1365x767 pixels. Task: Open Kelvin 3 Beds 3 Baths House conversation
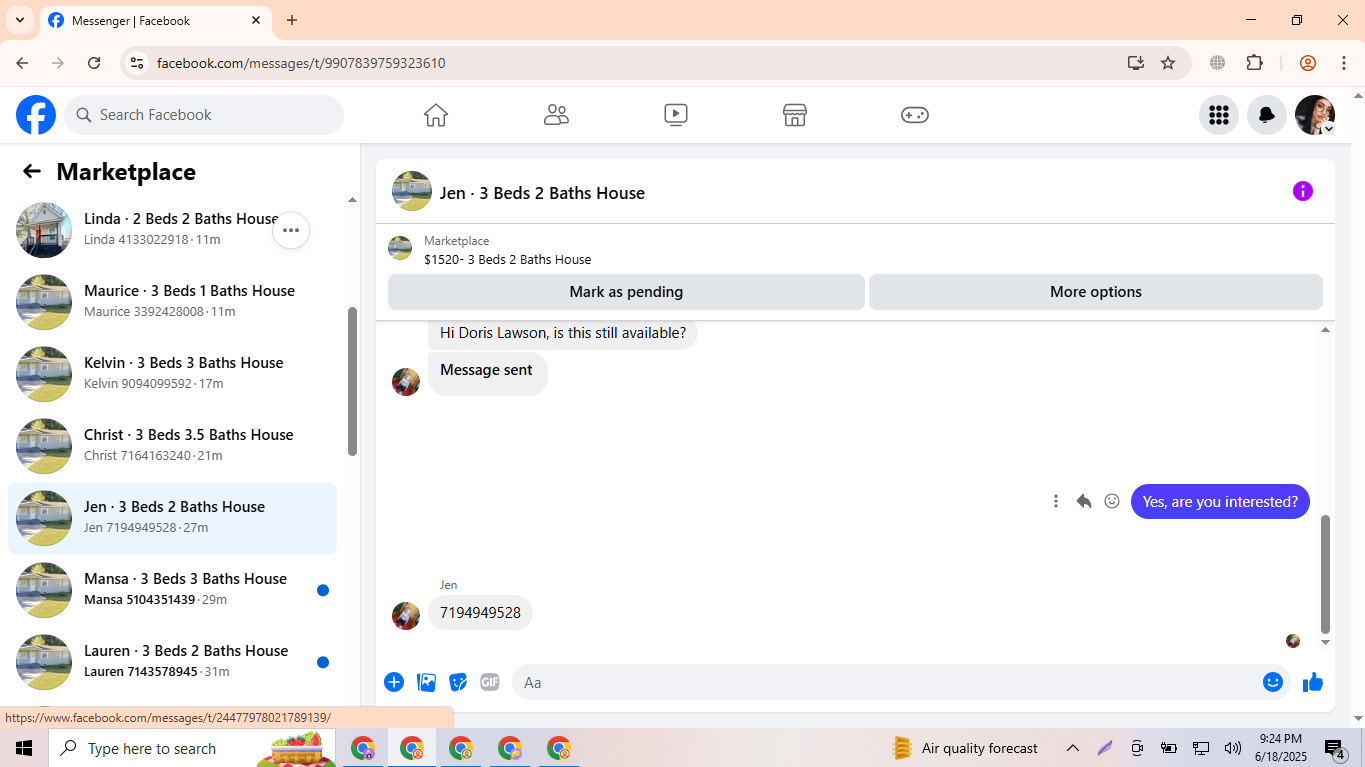(x=172, y=374)
